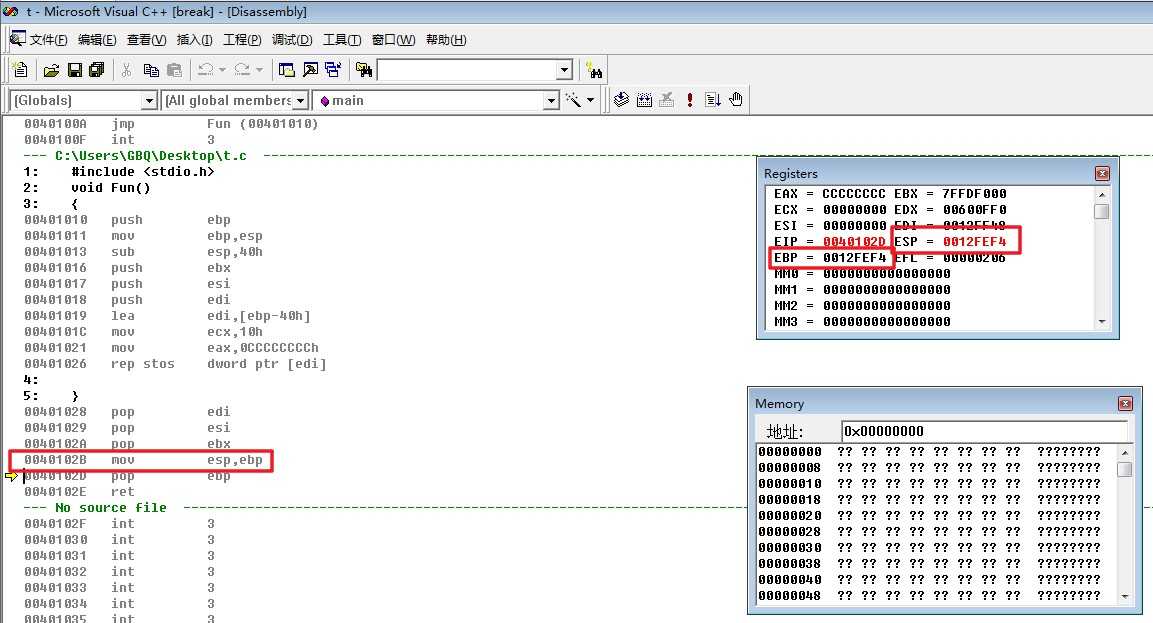This screenshot has width=1153, height=623.
Task: Click the EBP register value 0012FEF4
Action: (854, 257)
